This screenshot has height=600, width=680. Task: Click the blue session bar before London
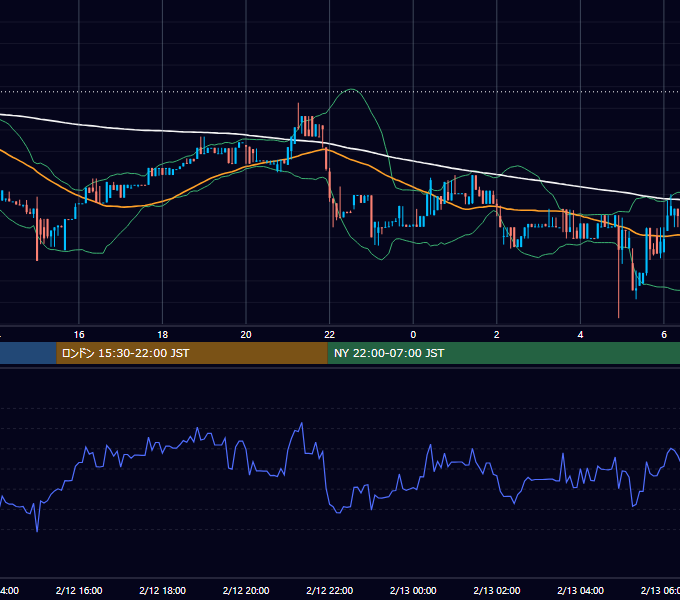28,353
